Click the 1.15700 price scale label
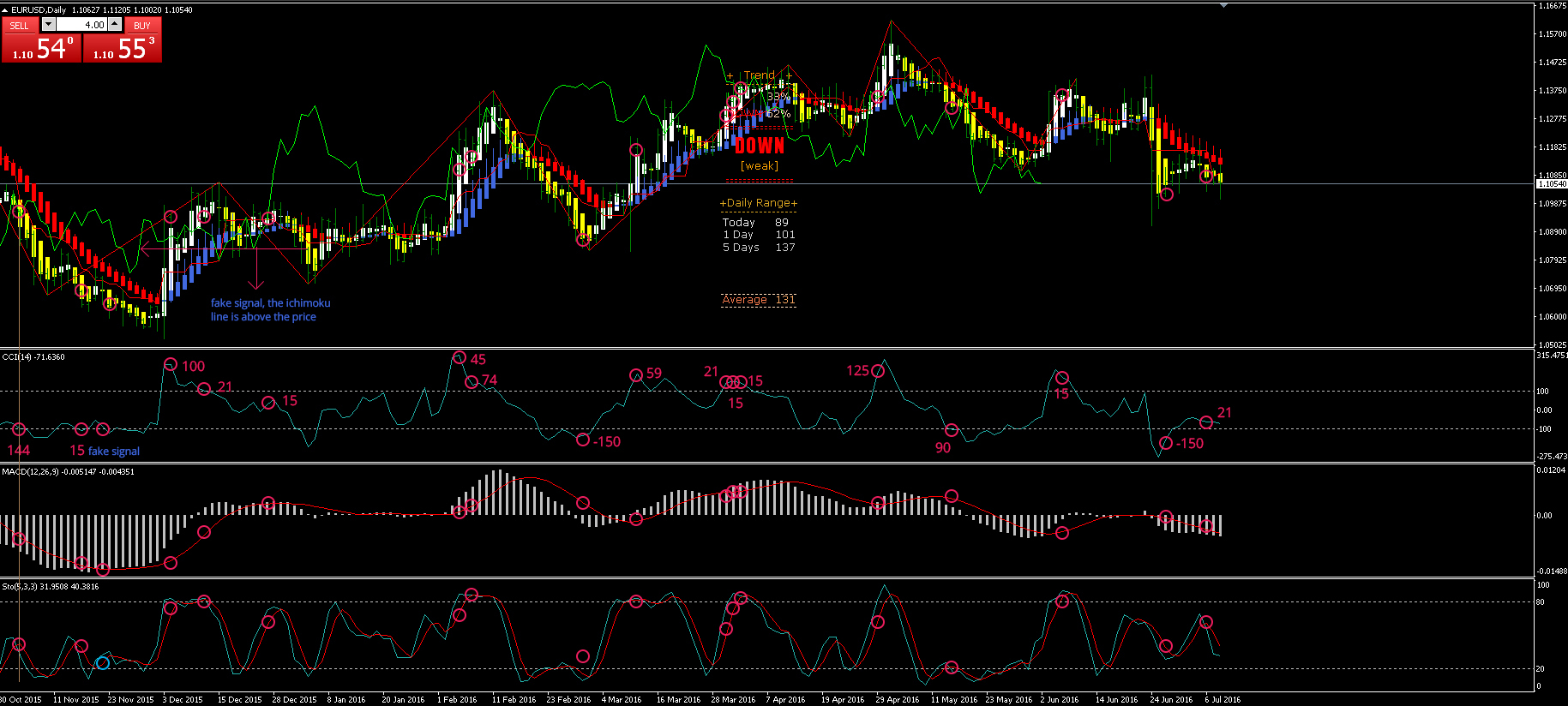This screenshot has width=1568, height=706. coord(1553,34)
